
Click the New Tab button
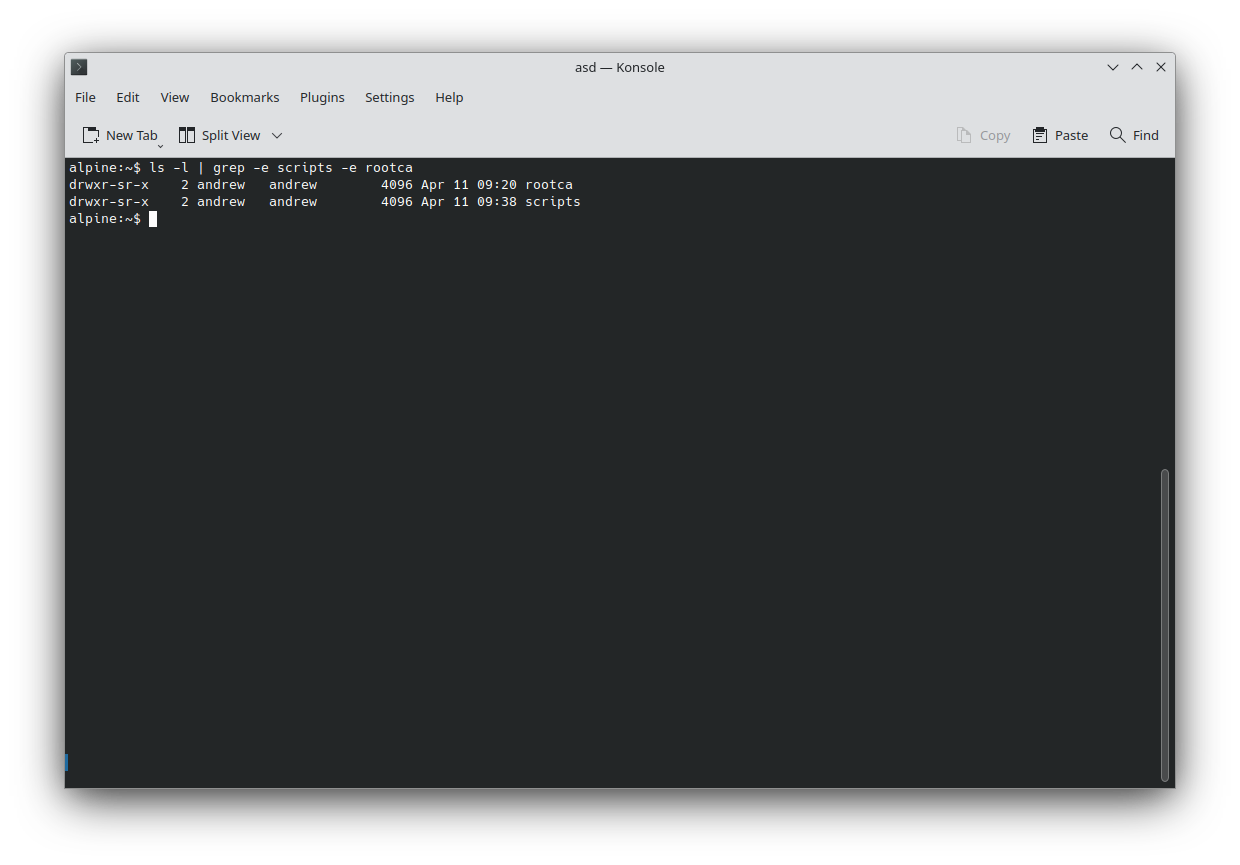(x=121, y=135)
